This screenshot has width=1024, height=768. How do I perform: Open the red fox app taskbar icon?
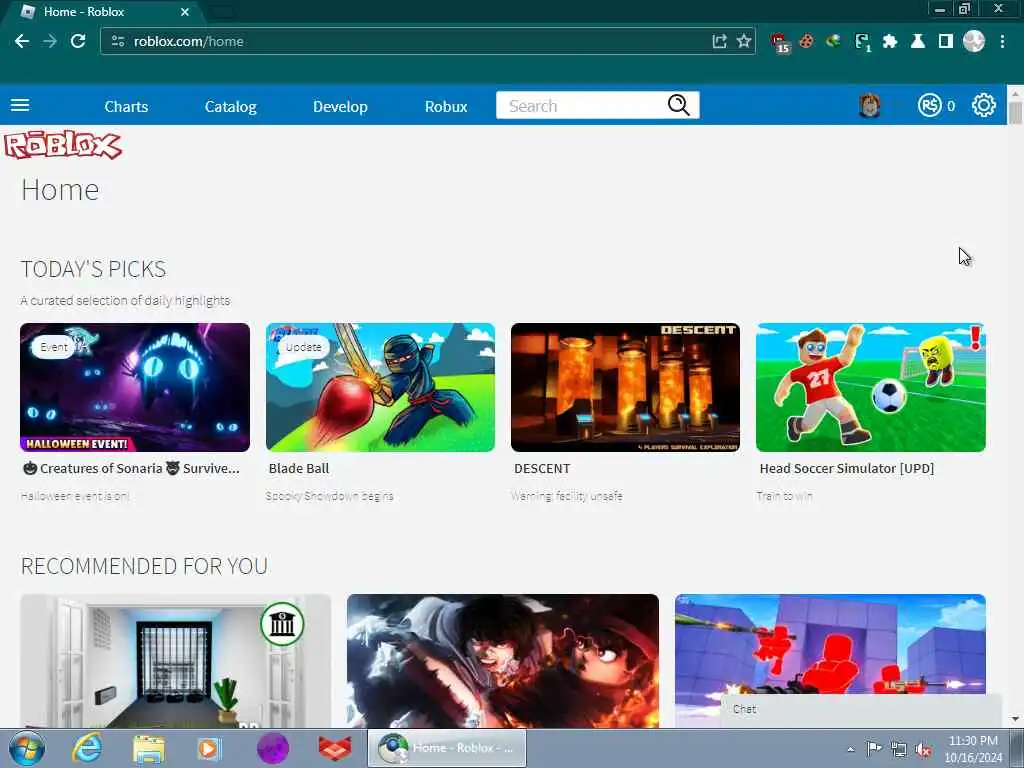[x=335, y=748]
